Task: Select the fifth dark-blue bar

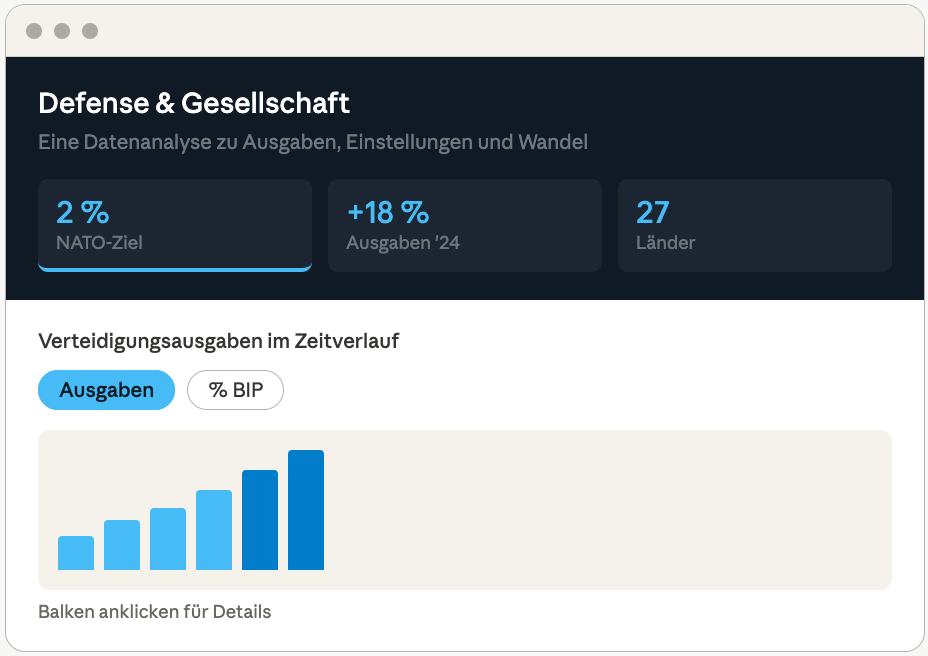Action: (260, 520)
